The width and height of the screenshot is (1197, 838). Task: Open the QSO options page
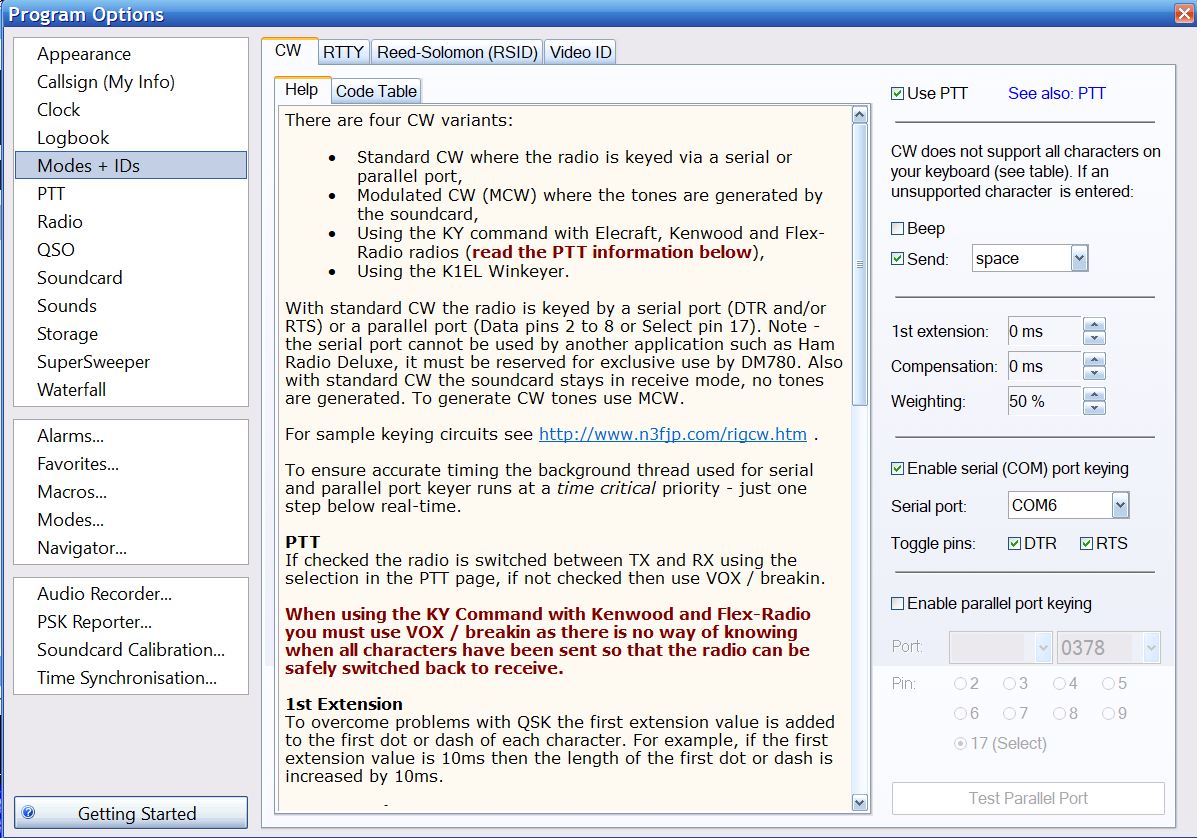pyautogui.click(x=131, y=250)
